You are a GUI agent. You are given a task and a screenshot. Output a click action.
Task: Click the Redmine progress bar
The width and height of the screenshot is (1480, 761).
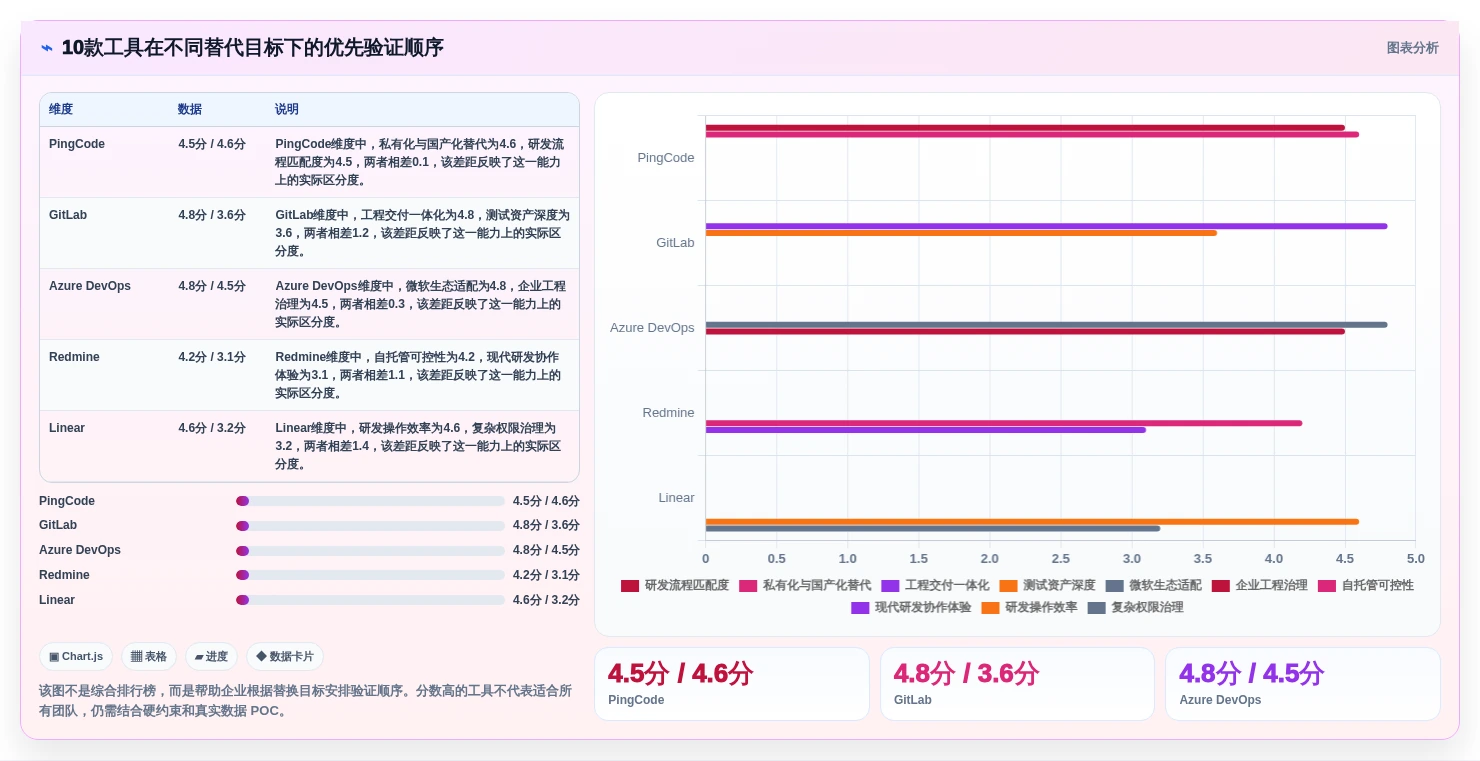point(370,575)
